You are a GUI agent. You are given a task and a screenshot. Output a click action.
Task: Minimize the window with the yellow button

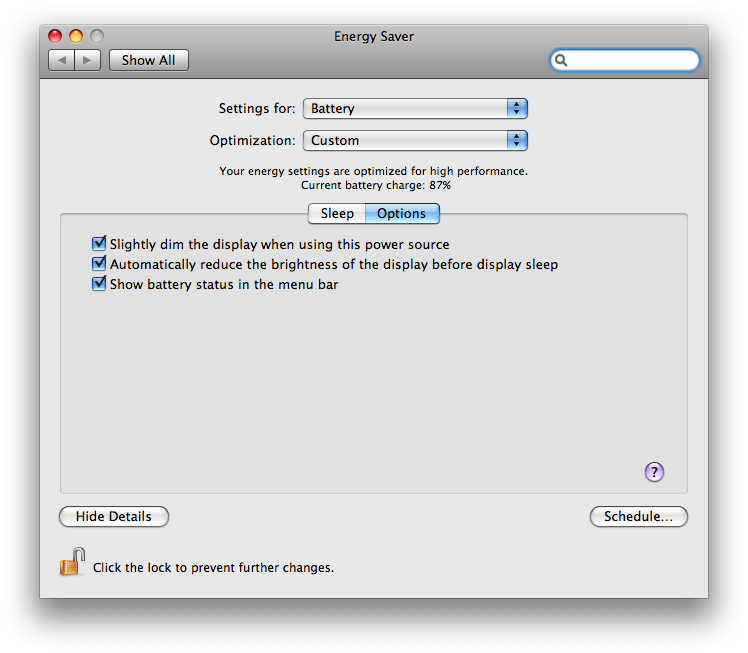[76, 36]
